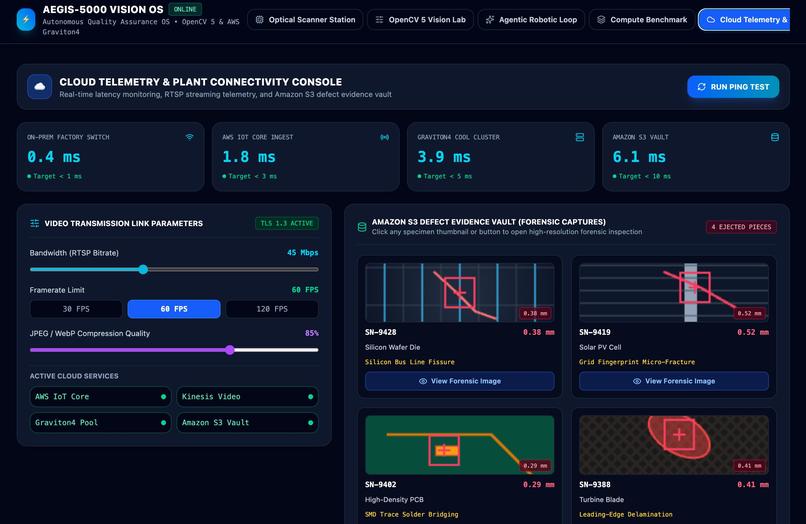Open the Agentic Robotic Loop tab
The image size is (806, 524).
[532, 20]
